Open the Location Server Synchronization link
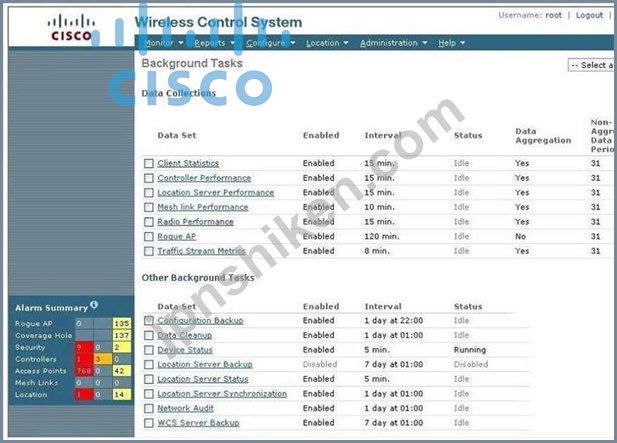The height and width of the screenshot is (443, 617). pyautogui.click(x=222, y=394)
